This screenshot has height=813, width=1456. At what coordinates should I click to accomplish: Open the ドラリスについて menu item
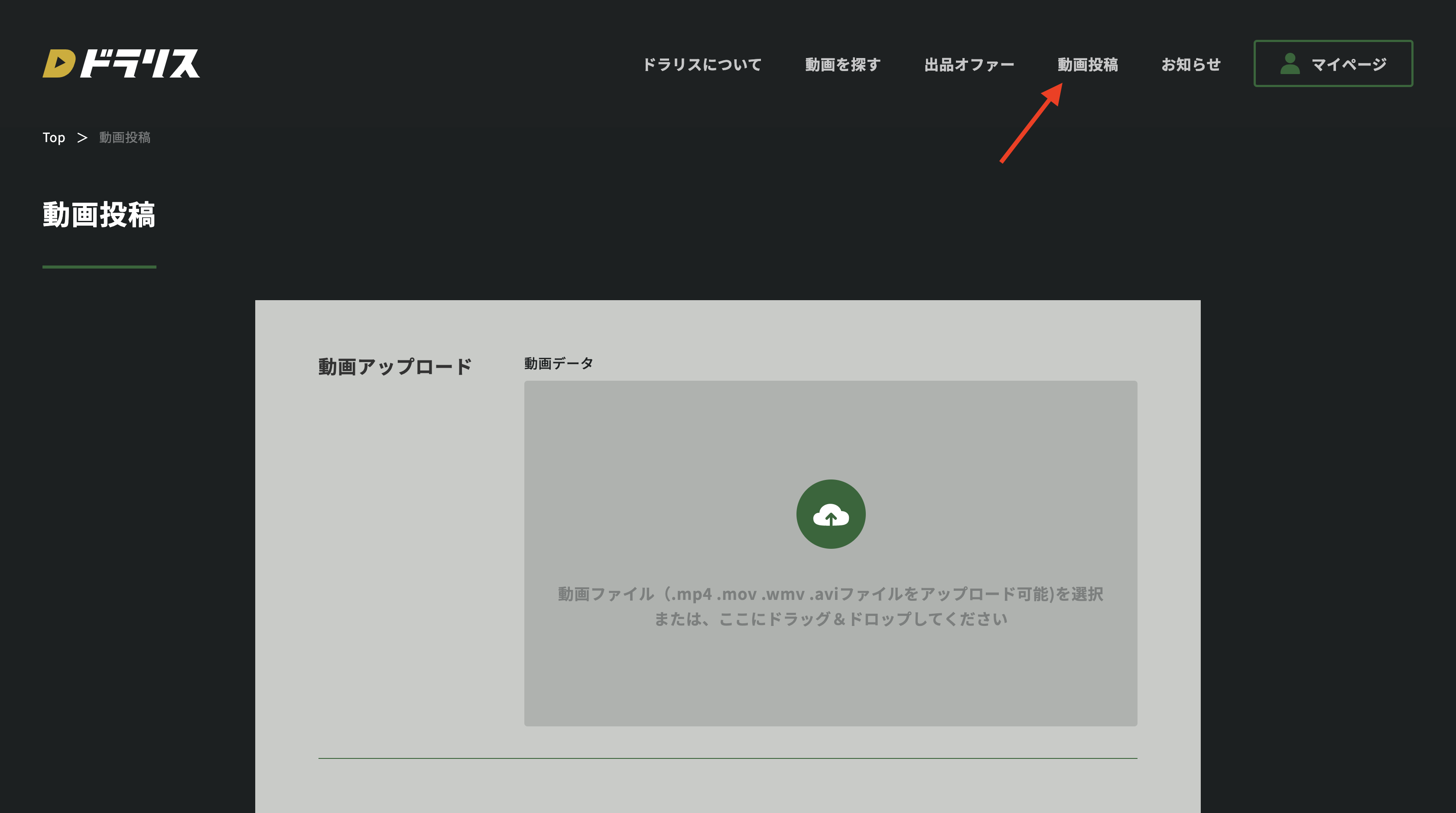702,65
